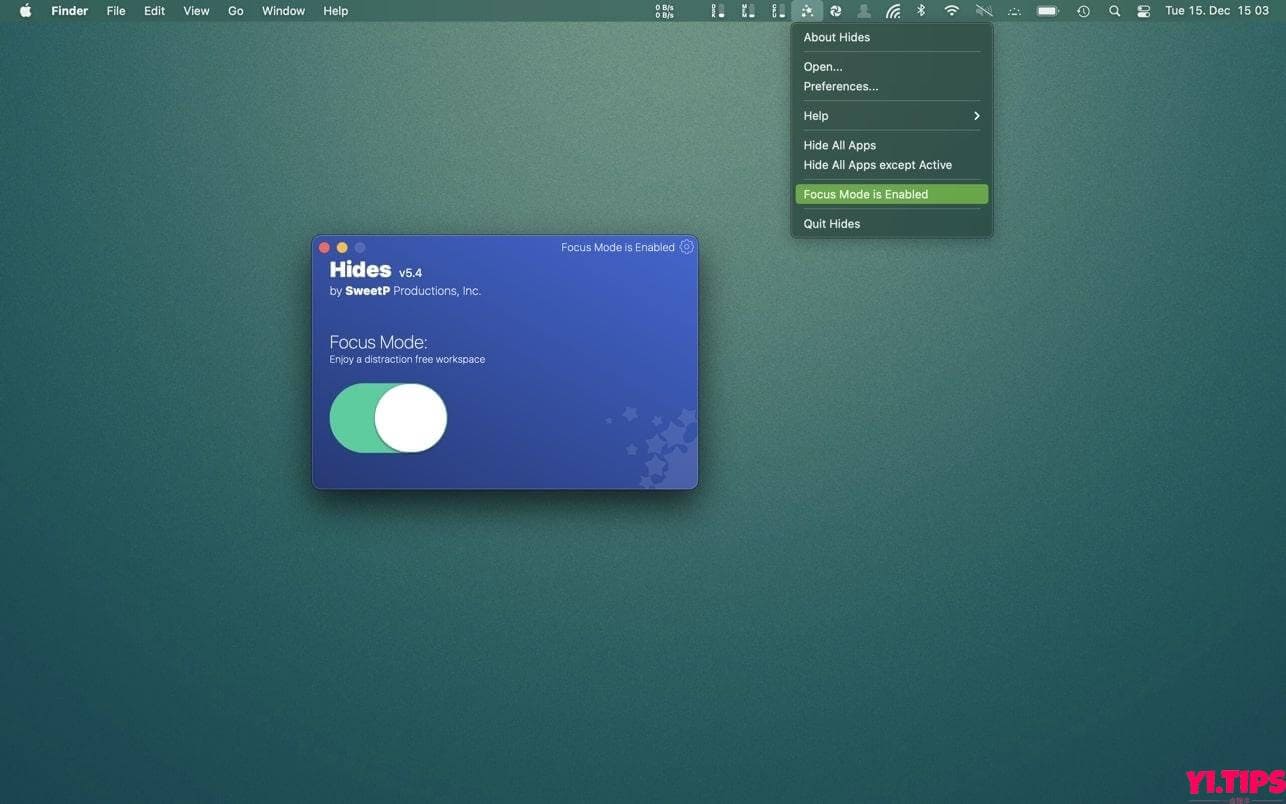Open Control Center from the menu bar

coord(1143,11)
